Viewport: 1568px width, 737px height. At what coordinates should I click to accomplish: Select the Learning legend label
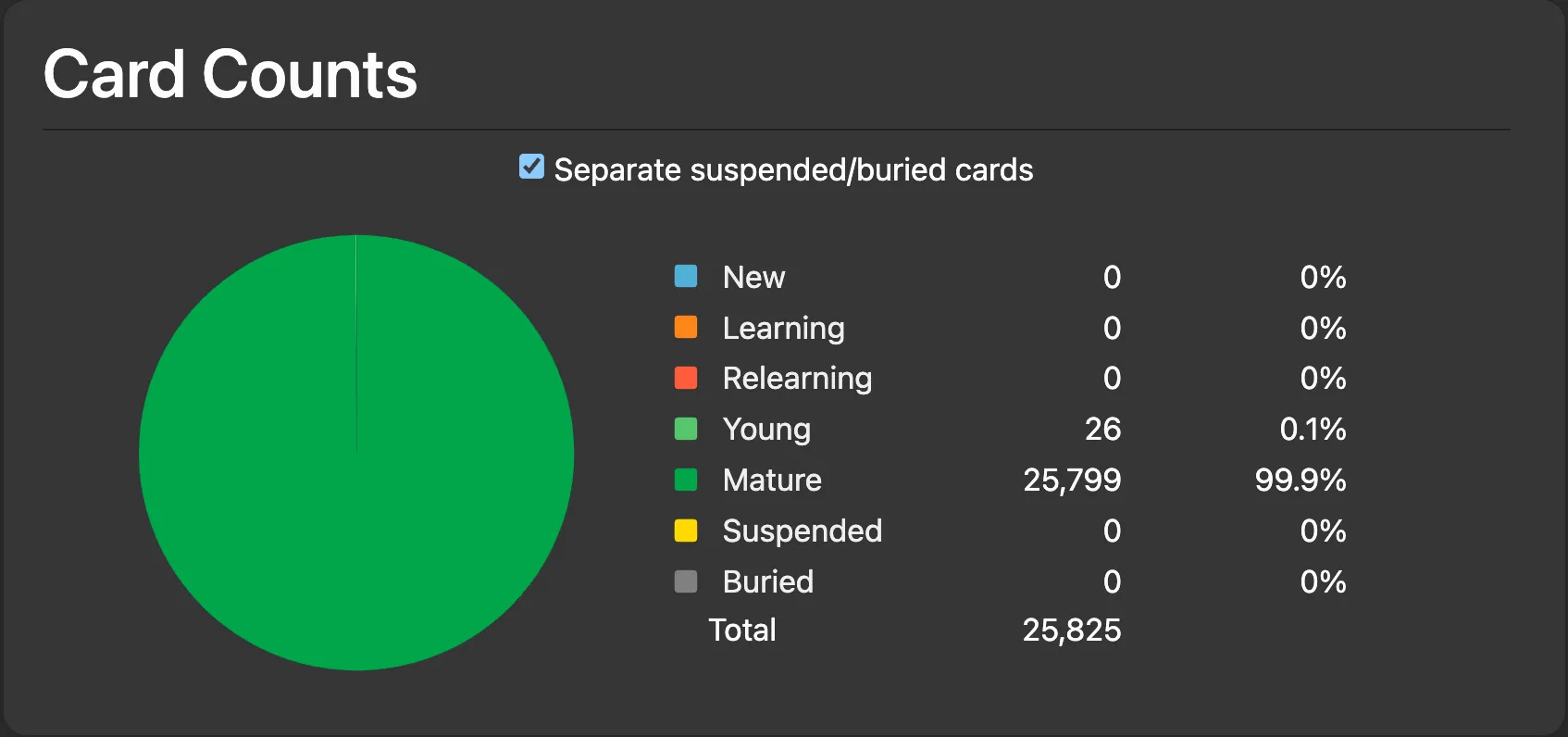784,329
